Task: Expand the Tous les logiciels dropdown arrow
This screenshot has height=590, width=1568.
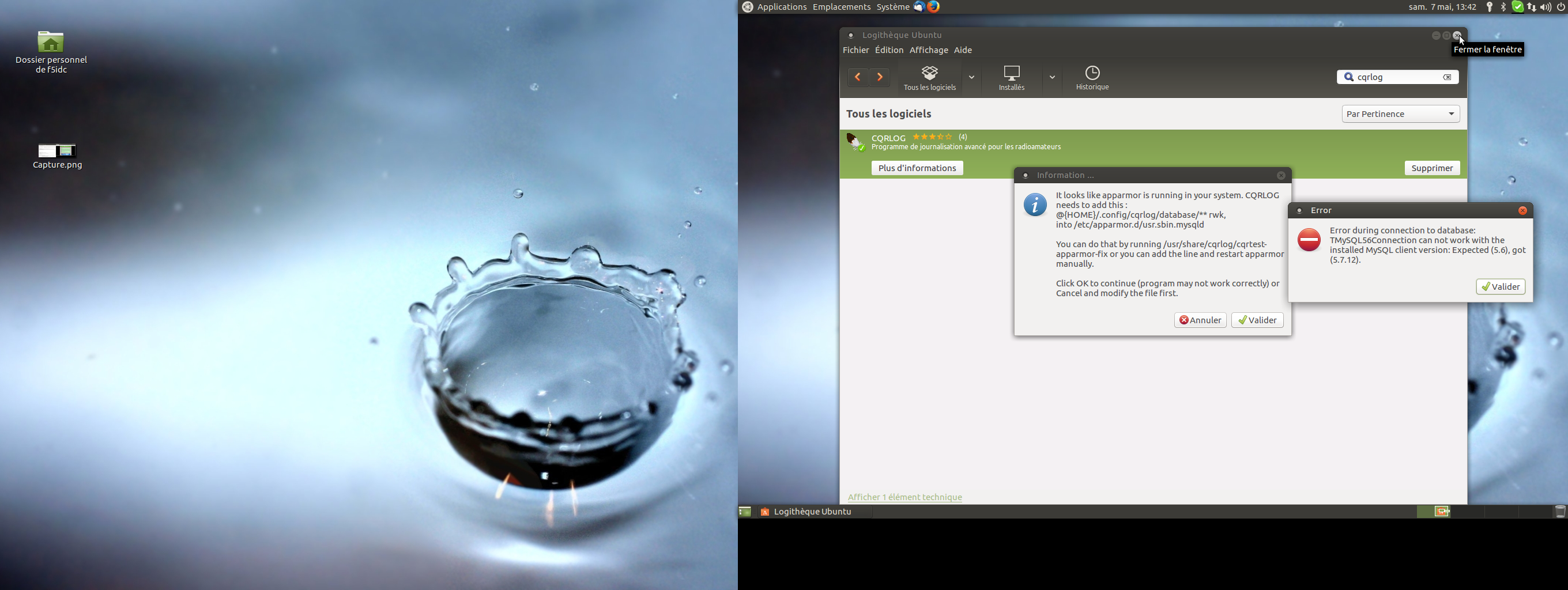Action: (971, 78)
